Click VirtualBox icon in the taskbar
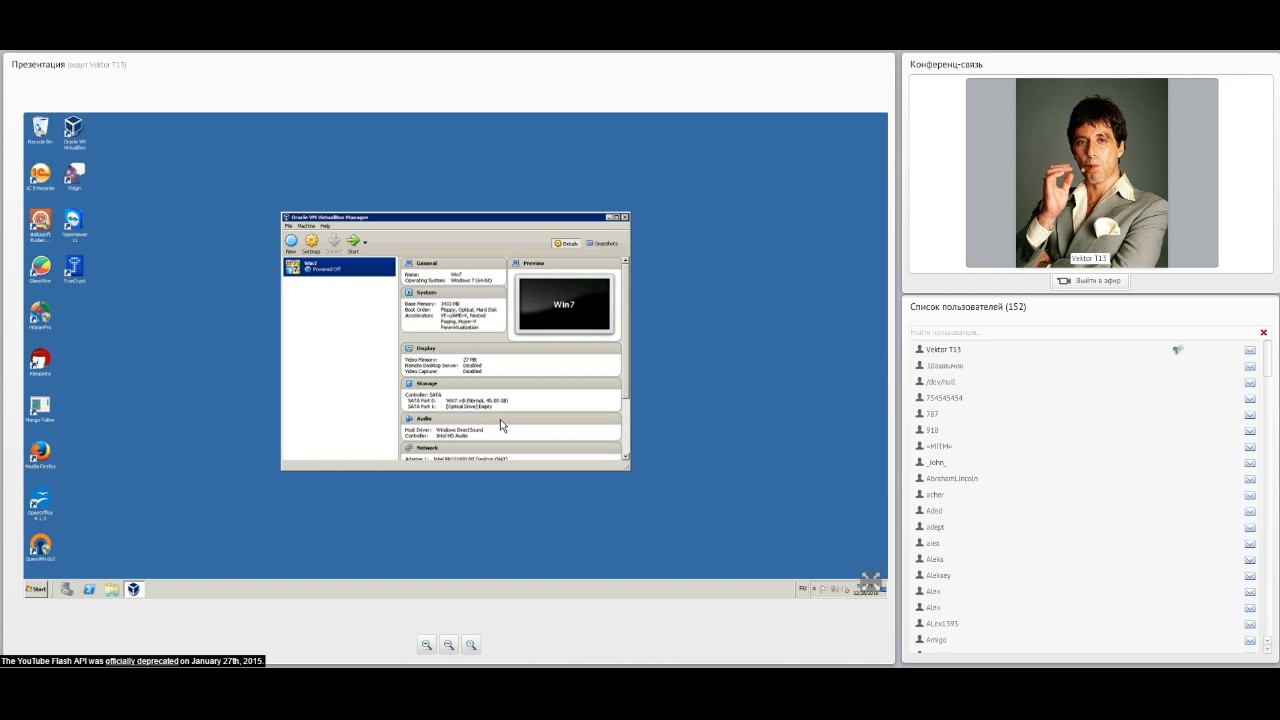The image size is (1280, 720). tap(134, 589)
